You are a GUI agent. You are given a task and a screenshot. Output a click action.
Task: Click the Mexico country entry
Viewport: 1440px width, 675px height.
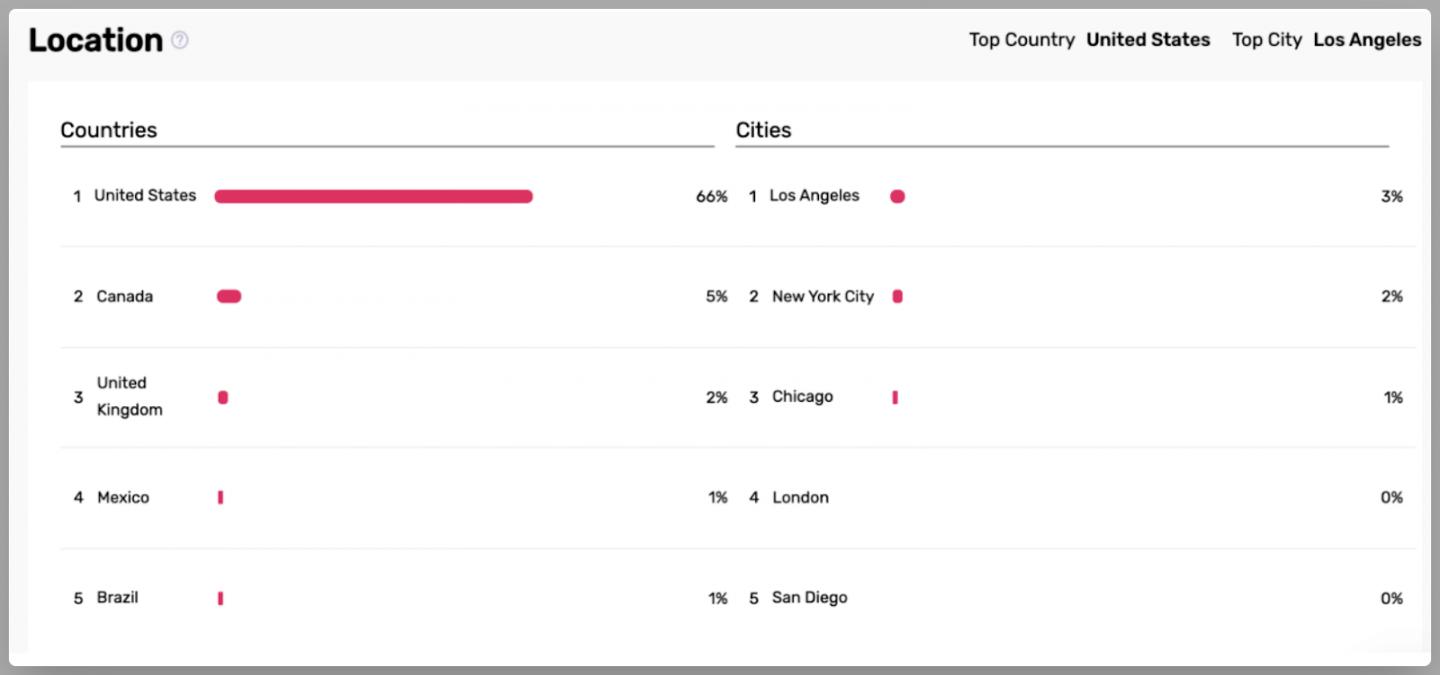tap(123, 497)
